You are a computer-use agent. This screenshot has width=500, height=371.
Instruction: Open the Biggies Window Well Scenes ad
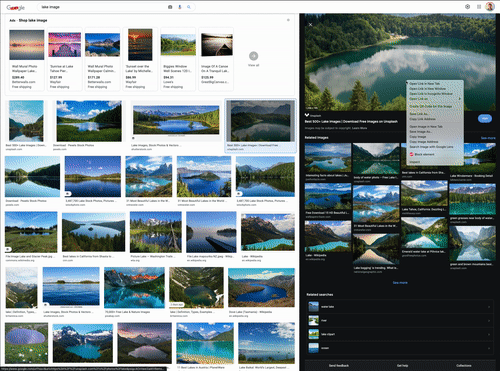(x=178, y=59)
